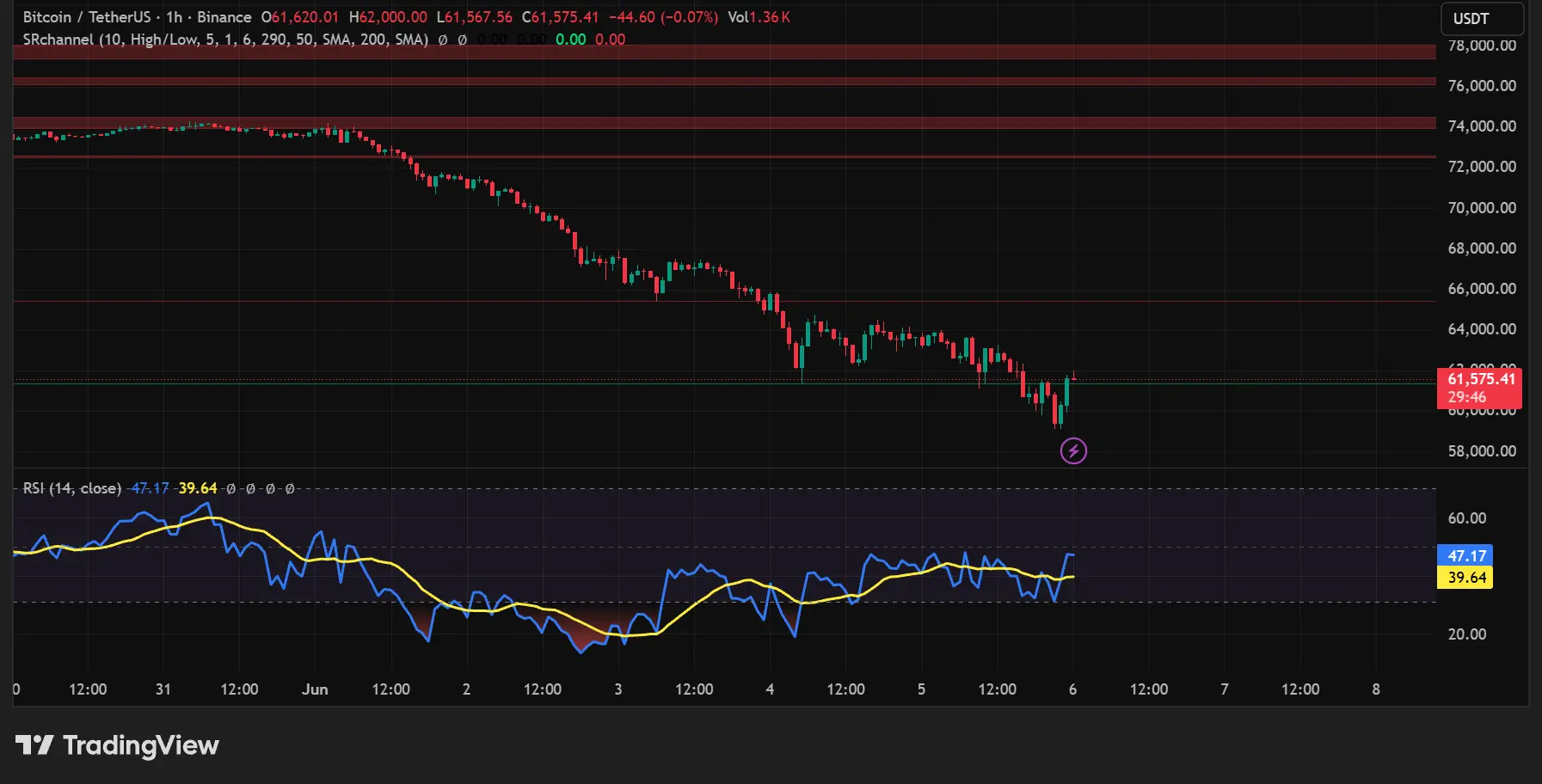Screen dimensions: 1542x784
Task: Select the RSI (14, close) indicator legend
Action: pos(71,488)
